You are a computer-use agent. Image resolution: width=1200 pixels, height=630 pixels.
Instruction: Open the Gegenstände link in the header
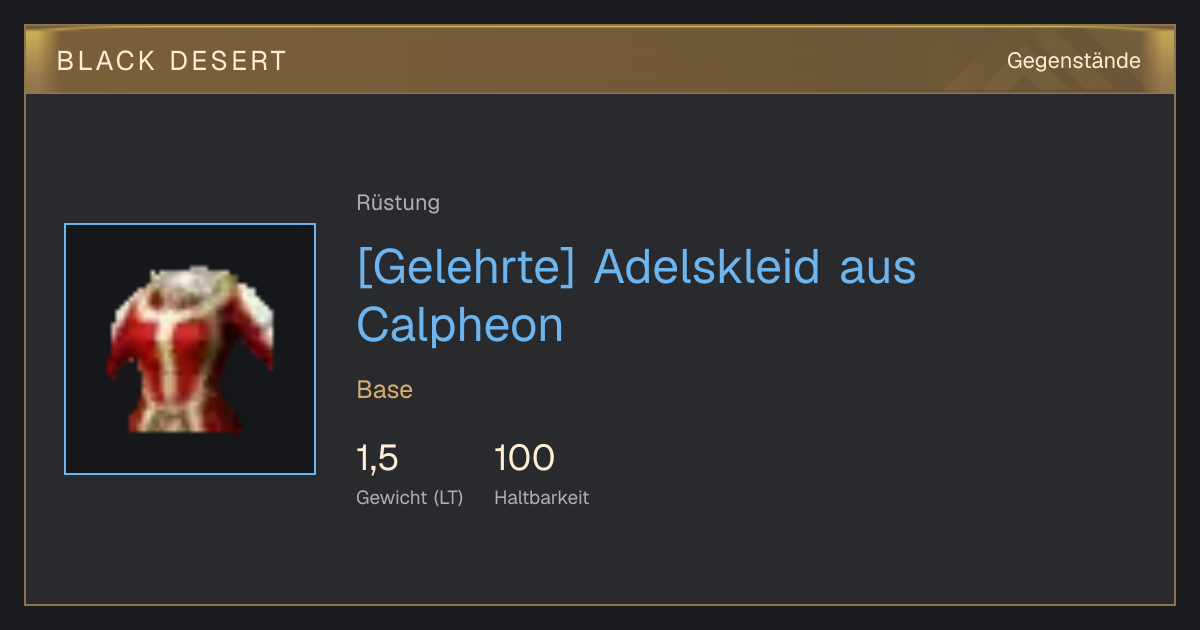1073,61
